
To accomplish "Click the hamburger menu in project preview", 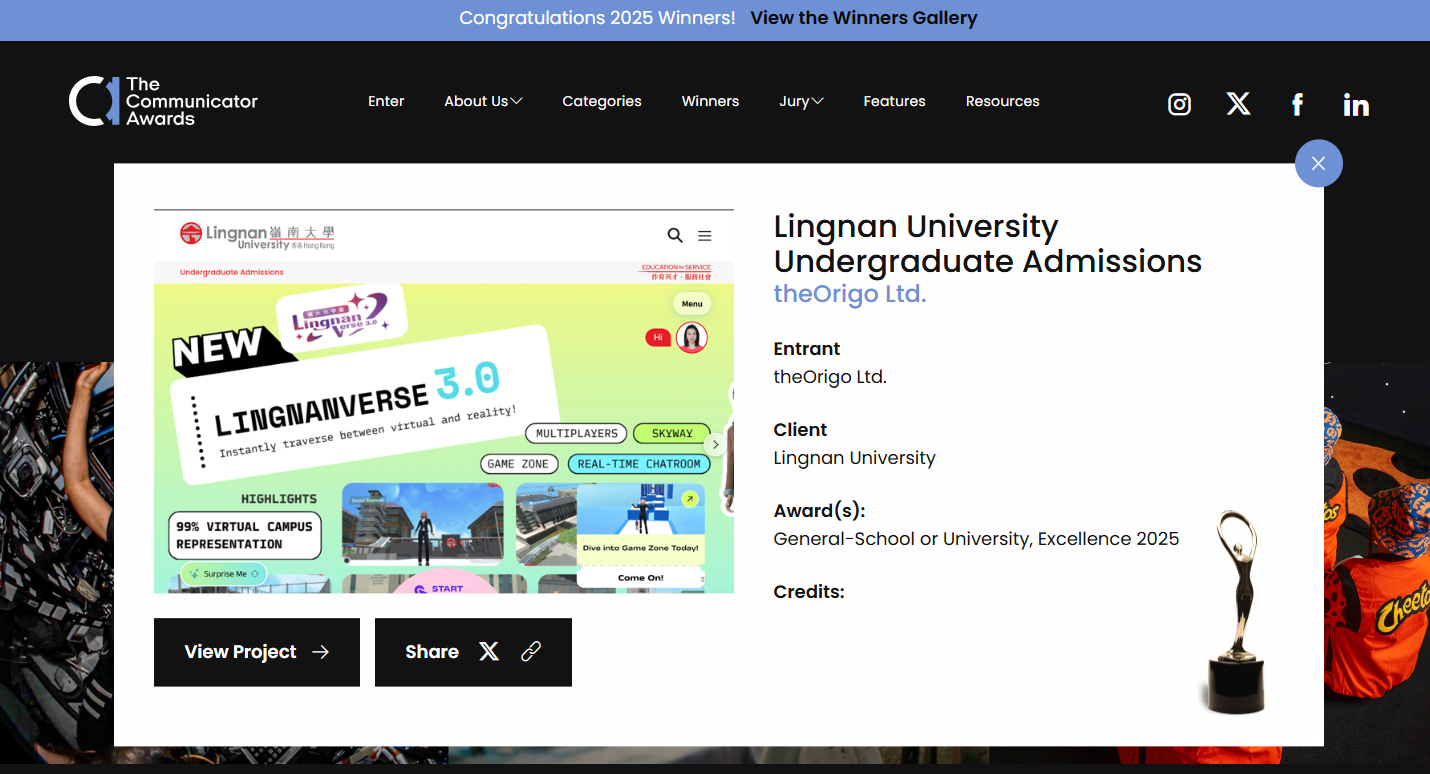I will (704, 236).
